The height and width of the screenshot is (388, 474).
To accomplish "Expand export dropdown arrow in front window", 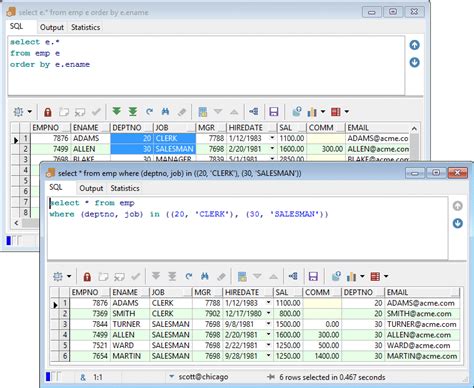I will point(386,276).
